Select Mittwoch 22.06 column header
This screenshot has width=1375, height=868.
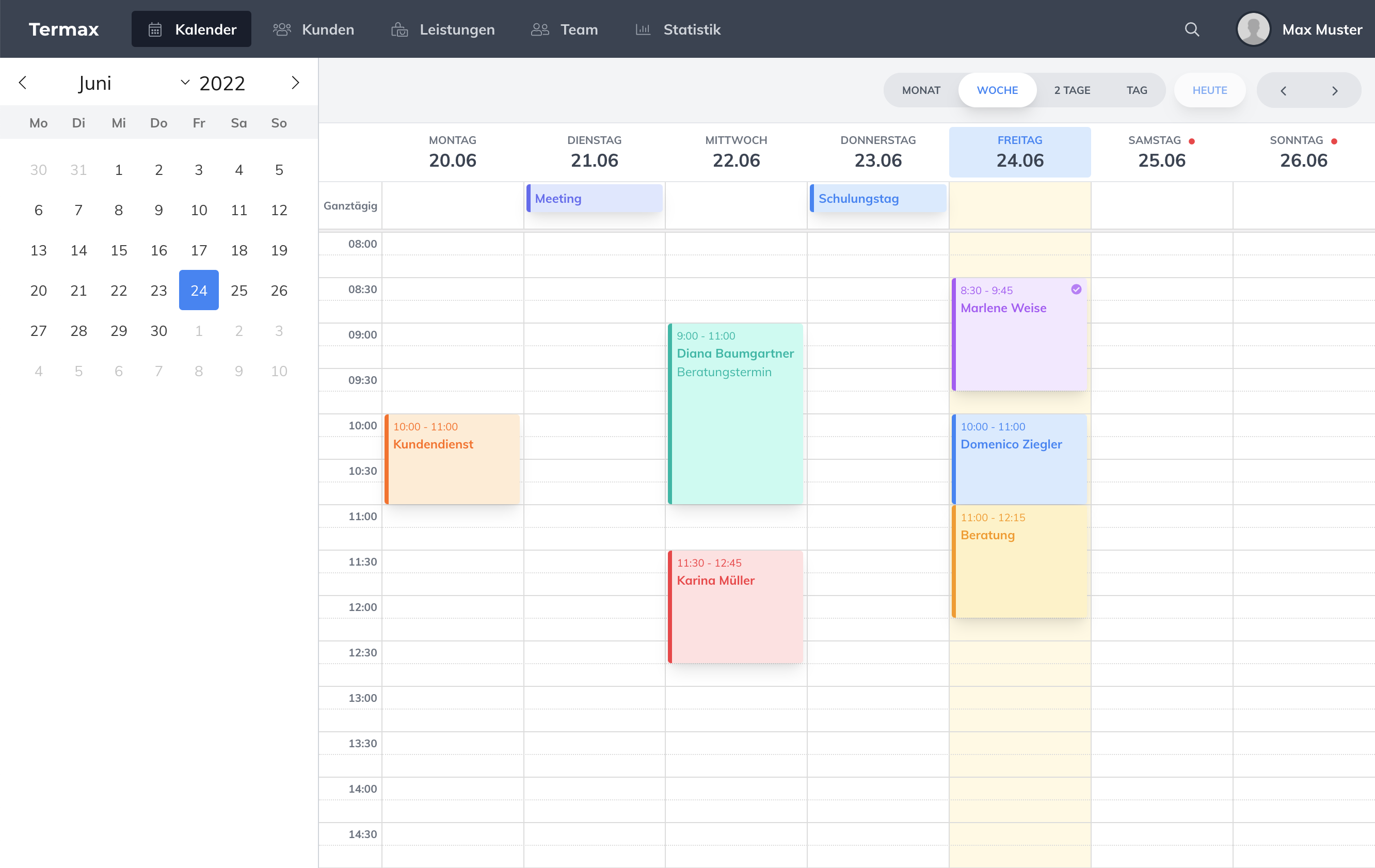tap(736, 152)
